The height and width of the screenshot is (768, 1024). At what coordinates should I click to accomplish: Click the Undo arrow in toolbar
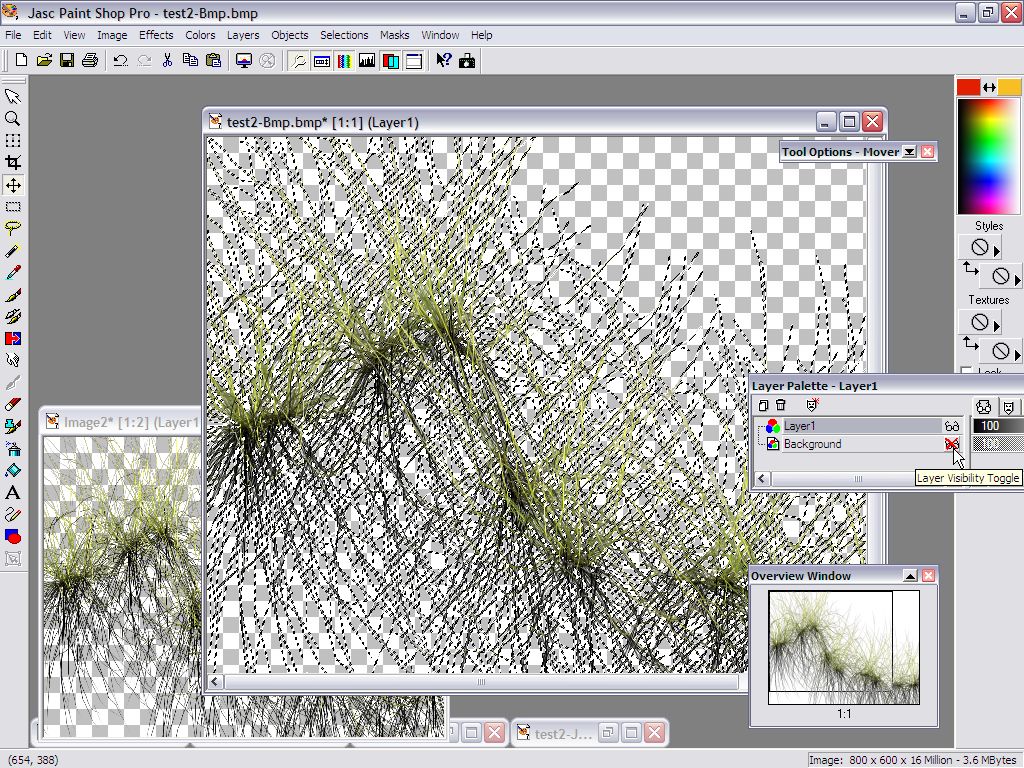click(x=120, y=61)
